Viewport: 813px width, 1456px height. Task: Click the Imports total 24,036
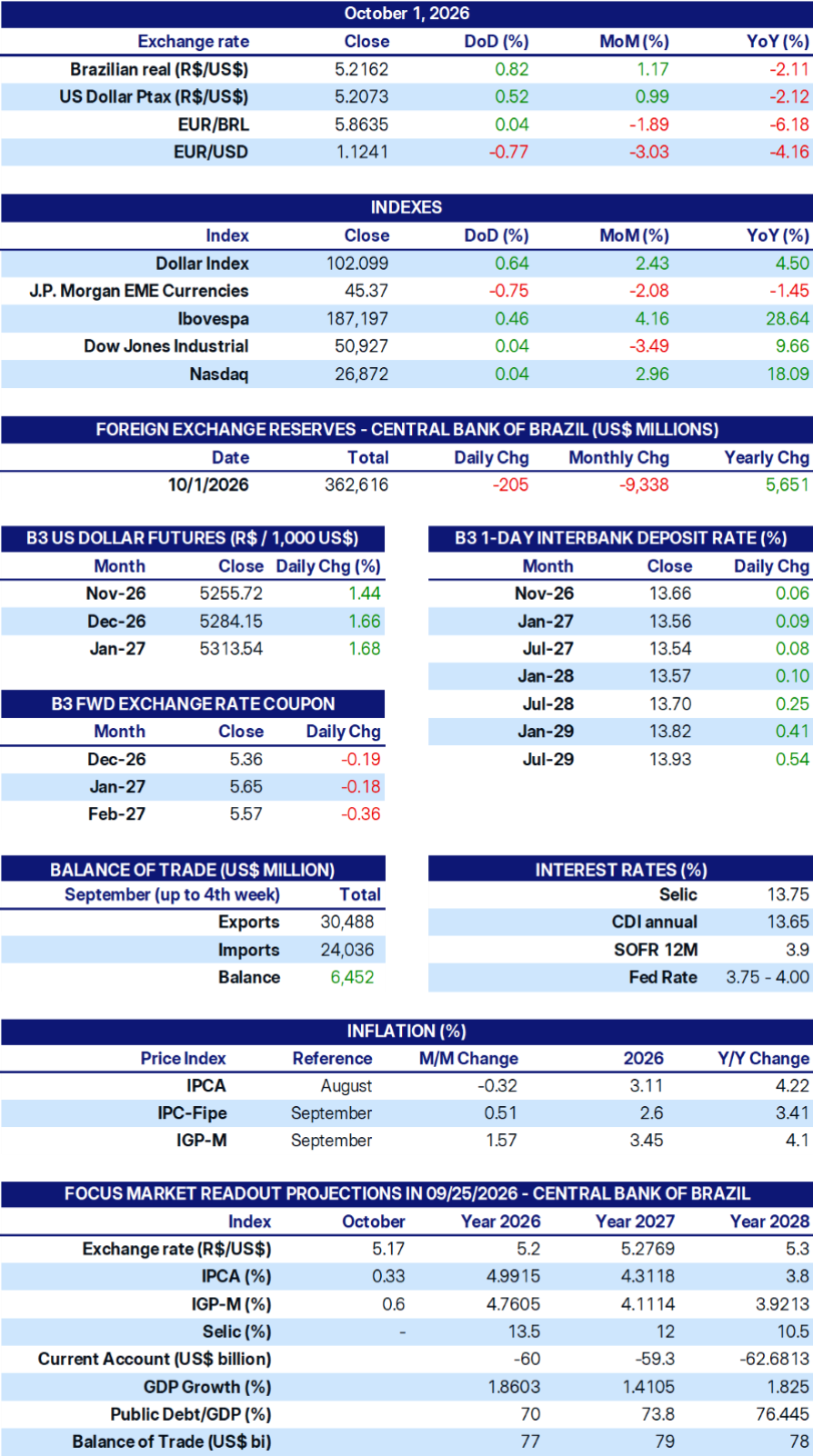click(347, 951)
